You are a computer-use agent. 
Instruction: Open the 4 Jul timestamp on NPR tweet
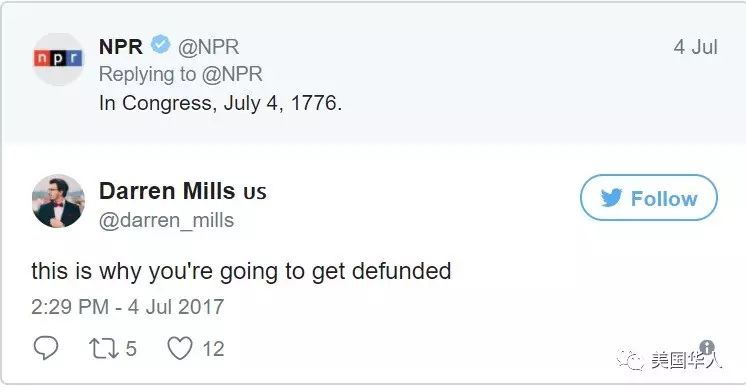(695, 47)
